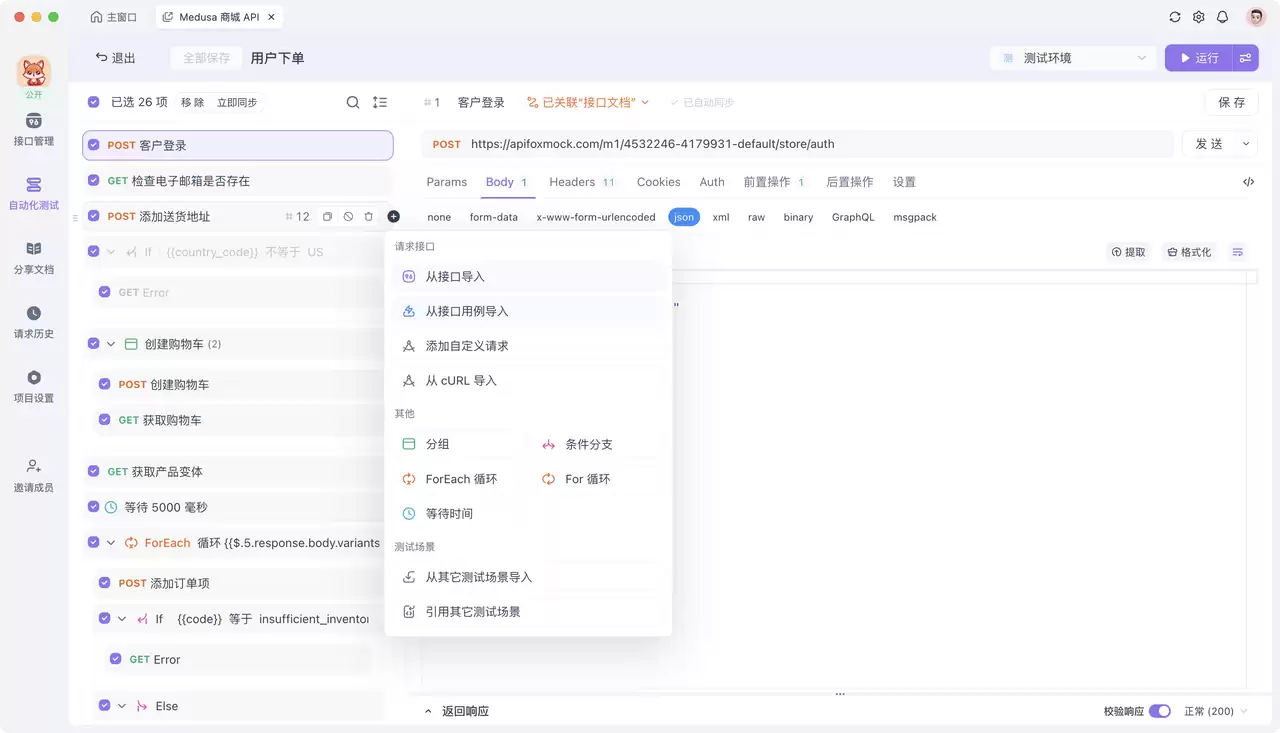The image size is (1280, 733).
Task: Click the run settings icon beside 运行
Action: 1246,58
